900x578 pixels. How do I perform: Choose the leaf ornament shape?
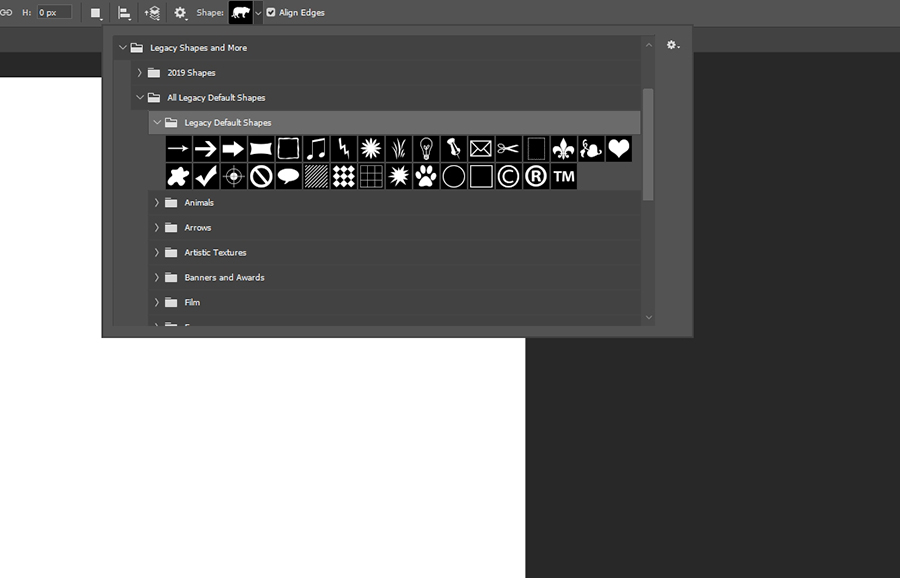pos(591,149)
